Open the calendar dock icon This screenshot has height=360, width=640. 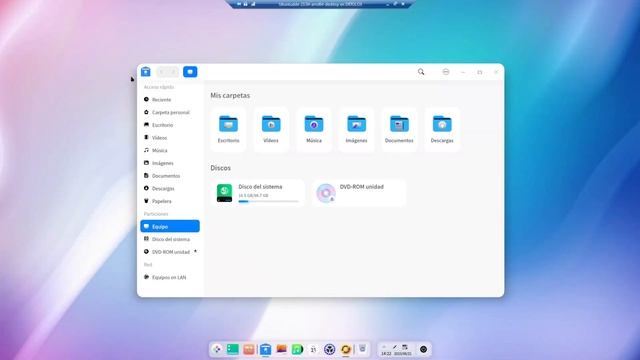point(313,349)
